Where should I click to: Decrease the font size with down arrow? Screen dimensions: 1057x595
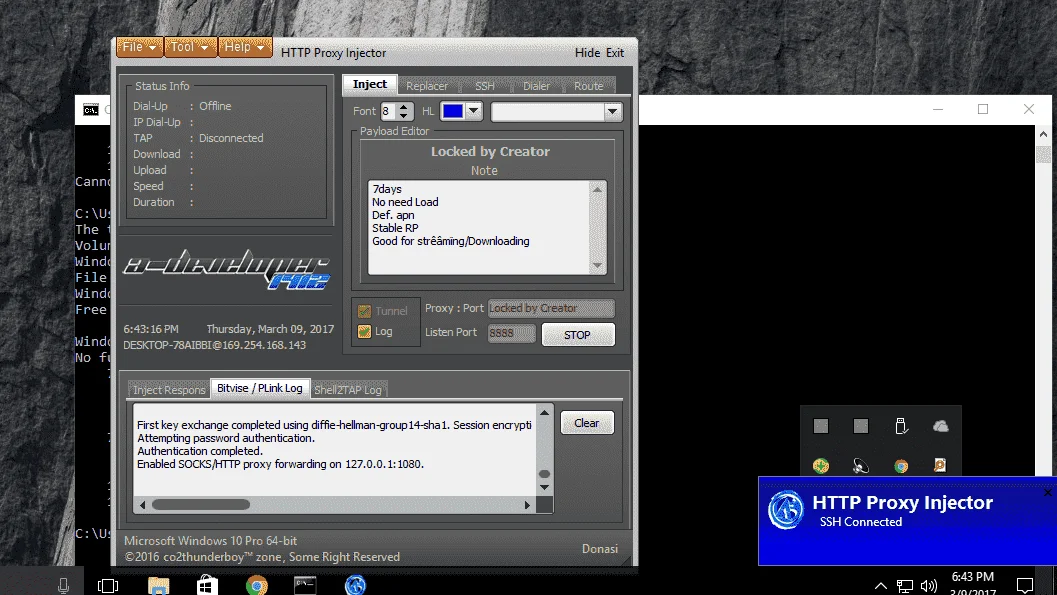404,116
